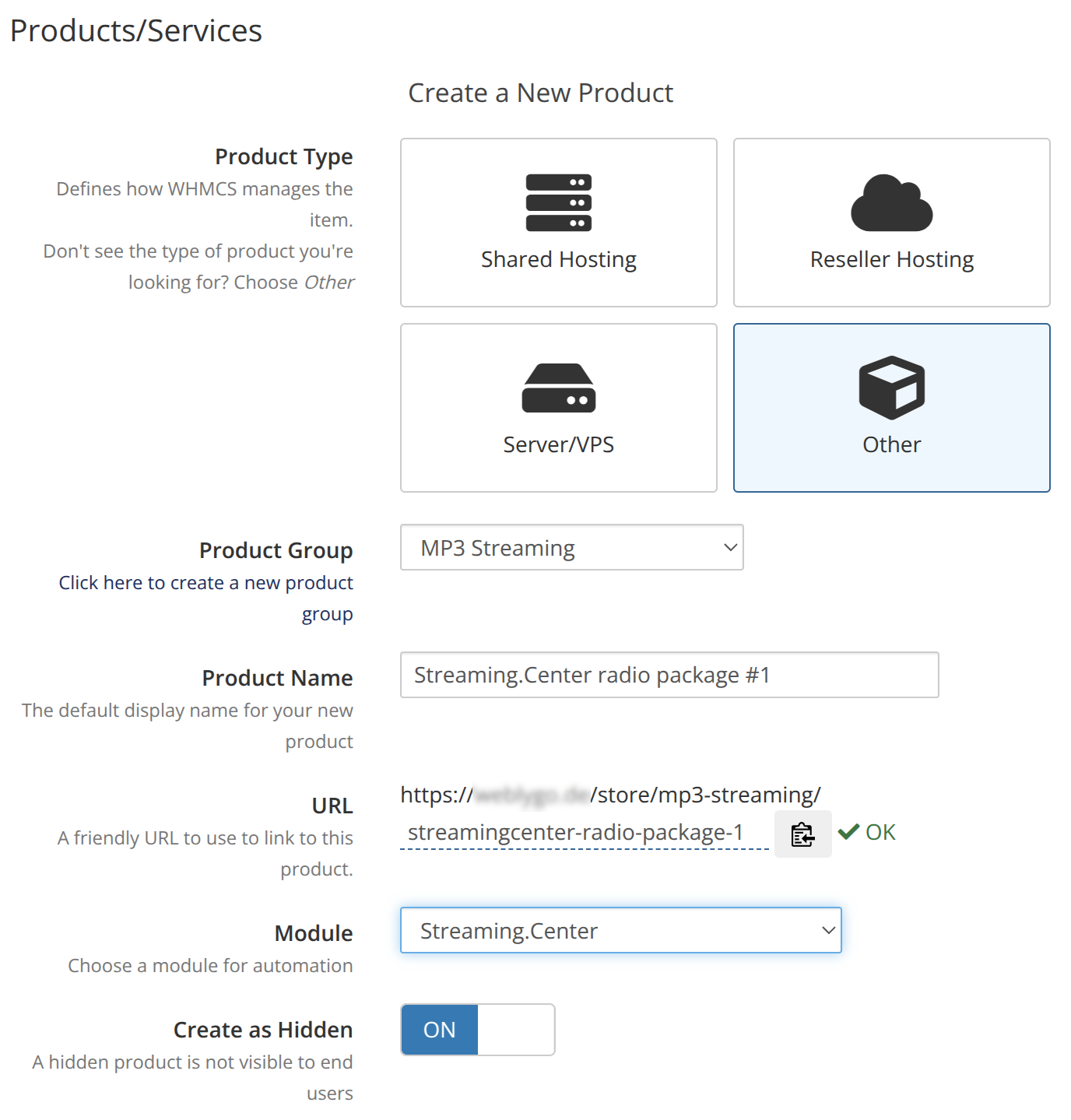Select the Other product type card
The height and width of the screenshot is (1120, 1071).
(891, 408)
